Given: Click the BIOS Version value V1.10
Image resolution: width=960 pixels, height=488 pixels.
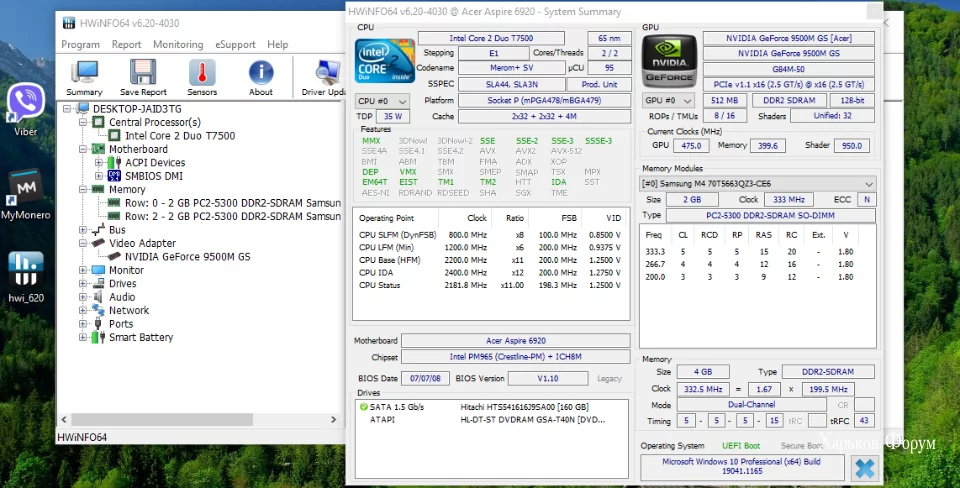Looking at the screenshot, I should (548, 378).
